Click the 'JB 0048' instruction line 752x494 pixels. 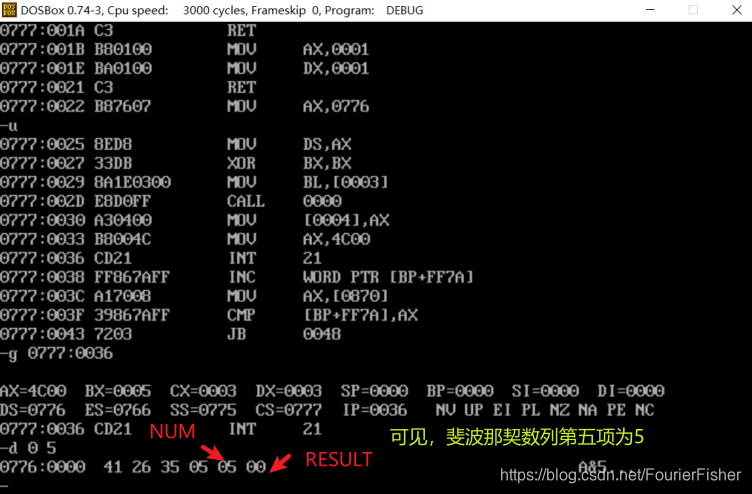pyautogui.click(x=171, y=334)
